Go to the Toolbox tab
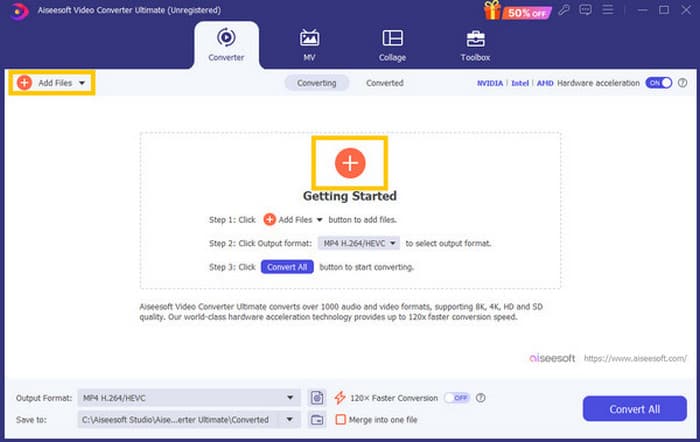Screen dimensions: 700x442 click(x=475, y=45)
